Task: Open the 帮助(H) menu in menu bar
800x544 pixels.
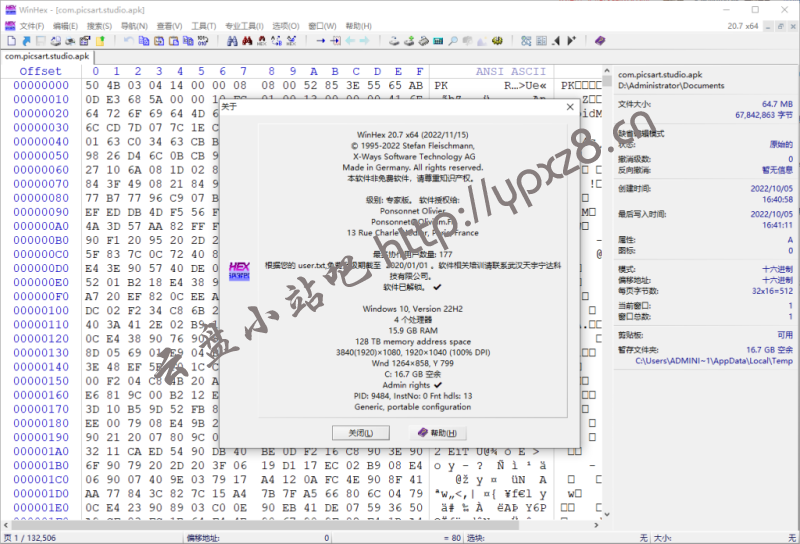Action: point(359,26)
